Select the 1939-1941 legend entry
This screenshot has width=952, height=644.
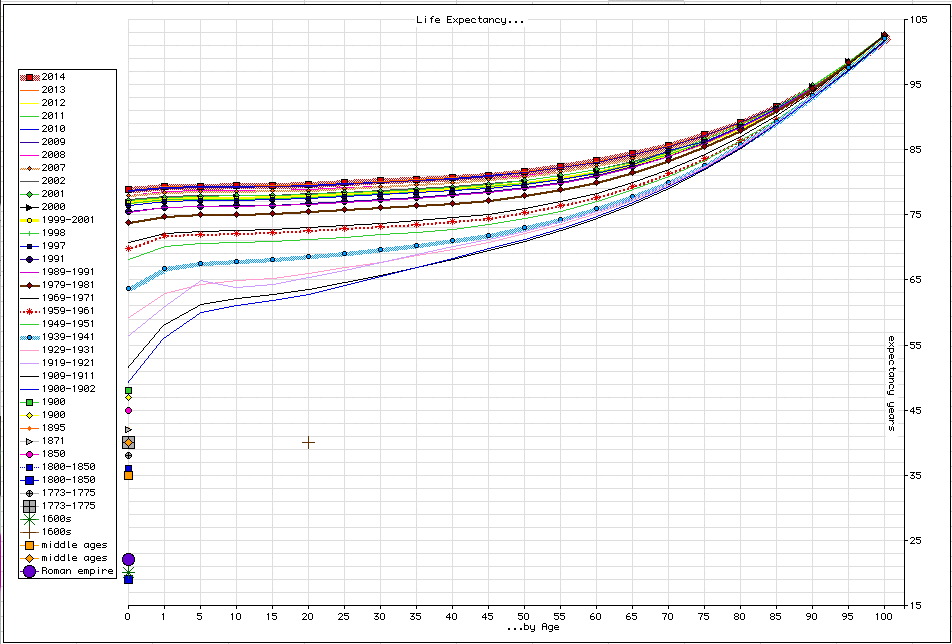coord(68,337)
